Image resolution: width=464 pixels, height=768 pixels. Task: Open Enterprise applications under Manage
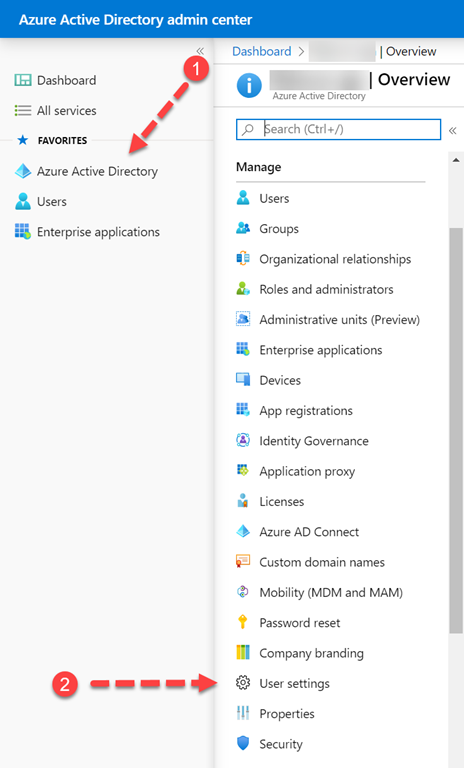point(321,350)
